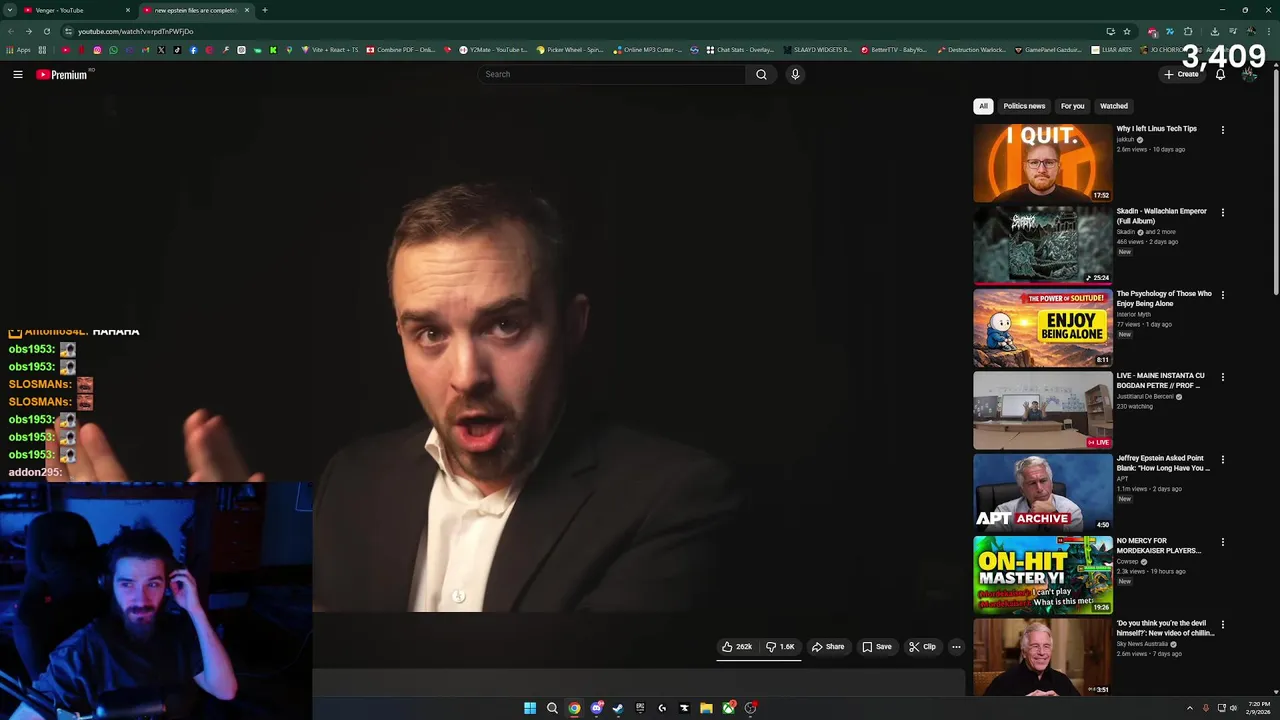Click the YouTube search input field
This screenshot has width=1280, height=720.
click(612, 74)
